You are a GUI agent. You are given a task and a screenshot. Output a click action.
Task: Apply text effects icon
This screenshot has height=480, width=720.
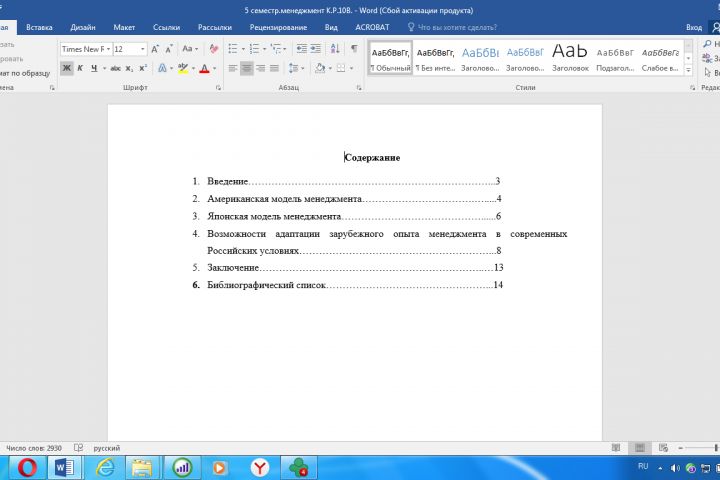click(x=162, y=68)
